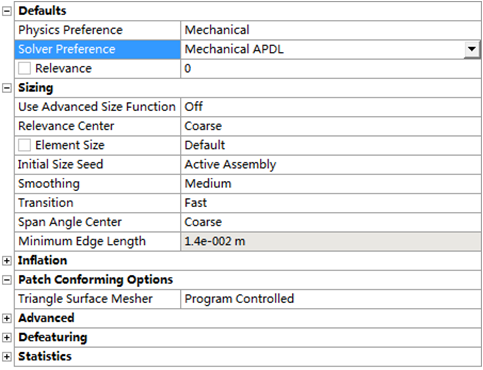The height and width of the screenshot is (370, 483).
Task: Expand the Advanced section
Action: coord(7,318)
